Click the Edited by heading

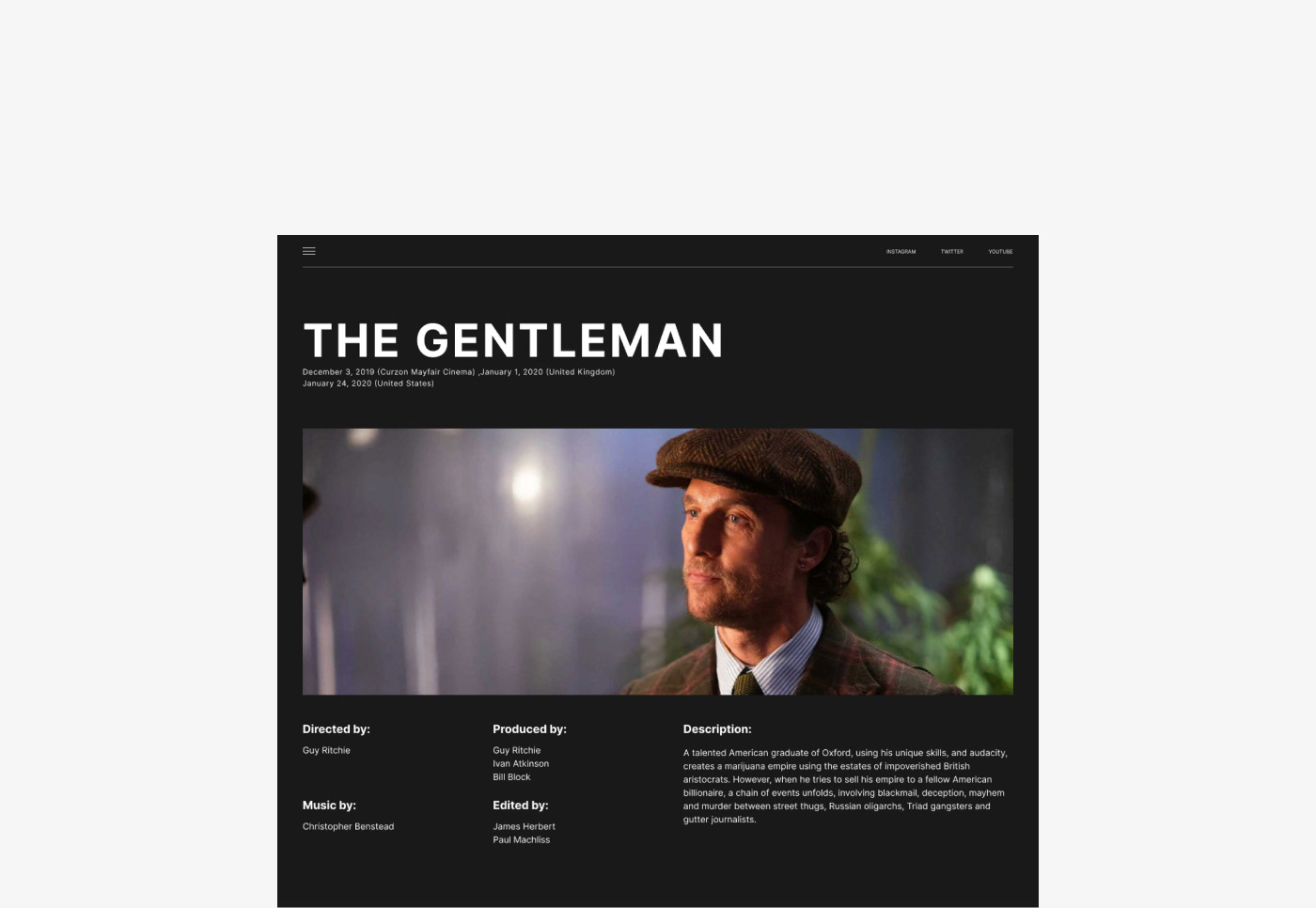(x=520, y=806)
